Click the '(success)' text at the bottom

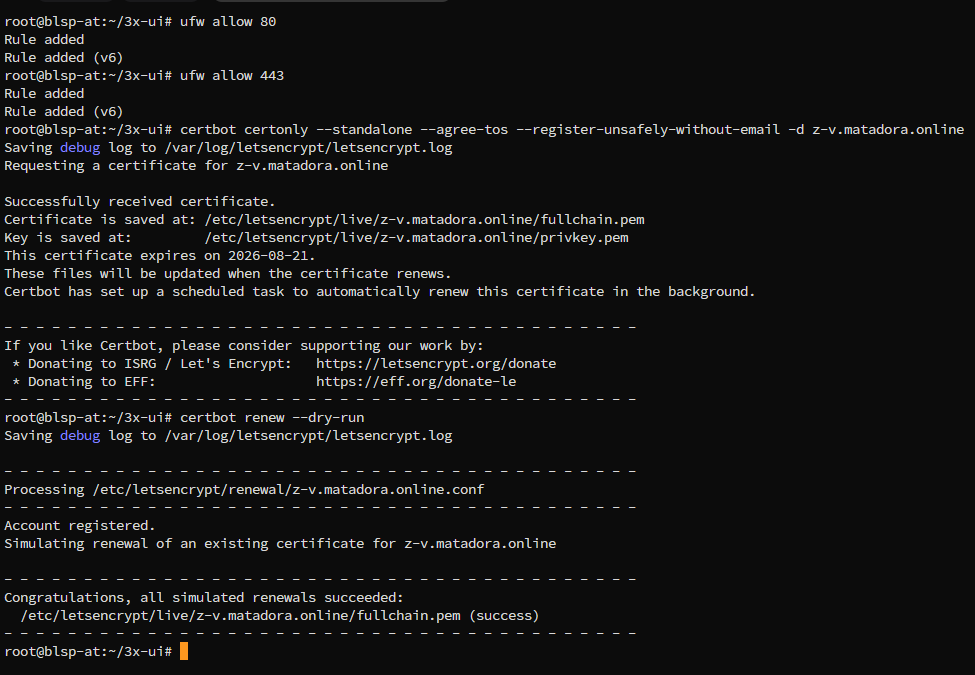(x=504, y=616)
